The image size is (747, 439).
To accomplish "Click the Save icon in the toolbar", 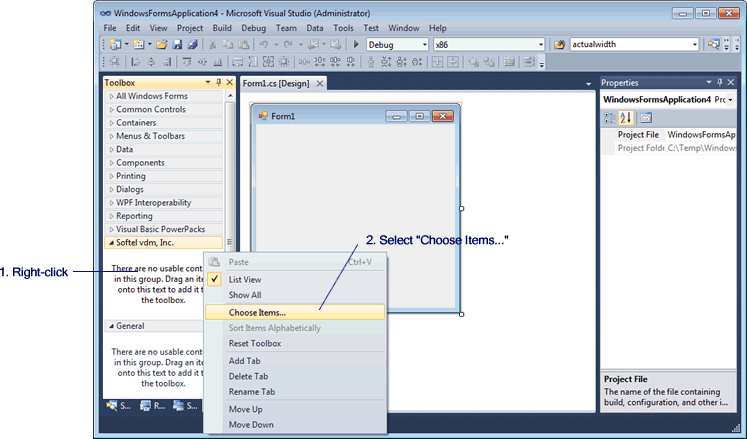I will [x=176, y=45].
